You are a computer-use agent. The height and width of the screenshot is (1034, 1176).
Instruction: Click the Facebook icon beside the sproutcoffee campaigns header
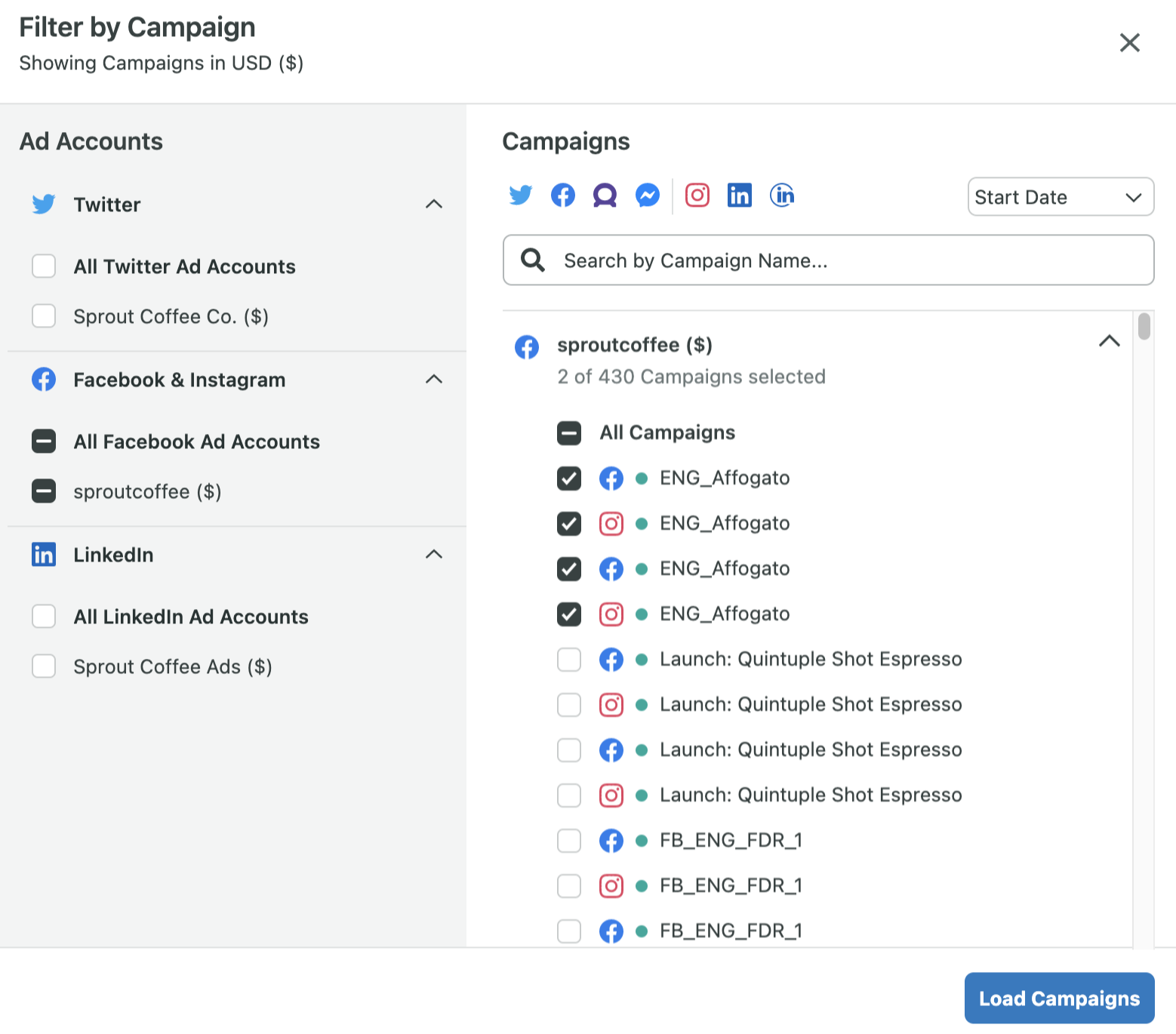click(x=527, y=347)
